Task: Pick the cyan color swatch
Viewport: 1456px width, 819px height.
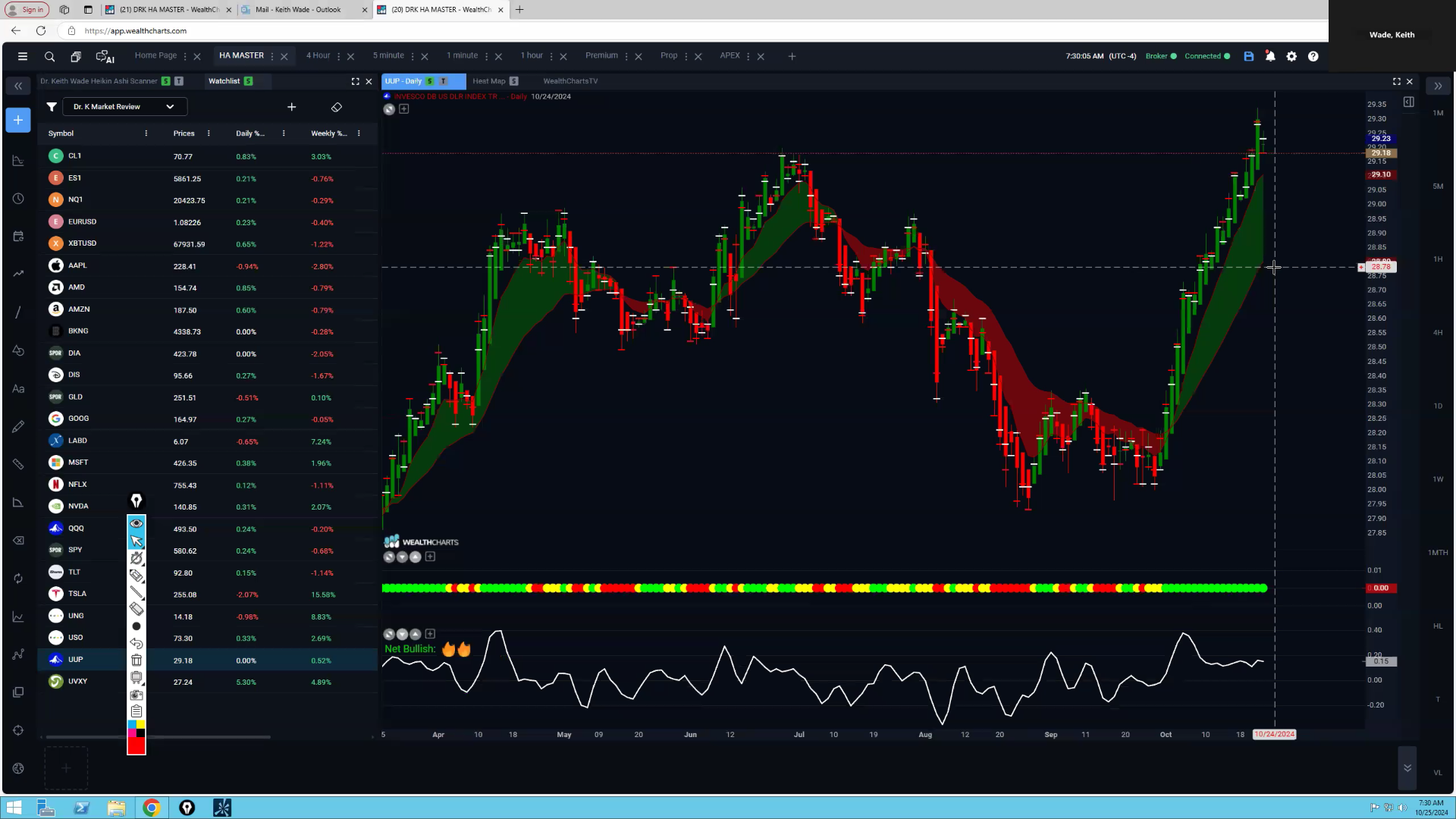Action: [132, 725]
